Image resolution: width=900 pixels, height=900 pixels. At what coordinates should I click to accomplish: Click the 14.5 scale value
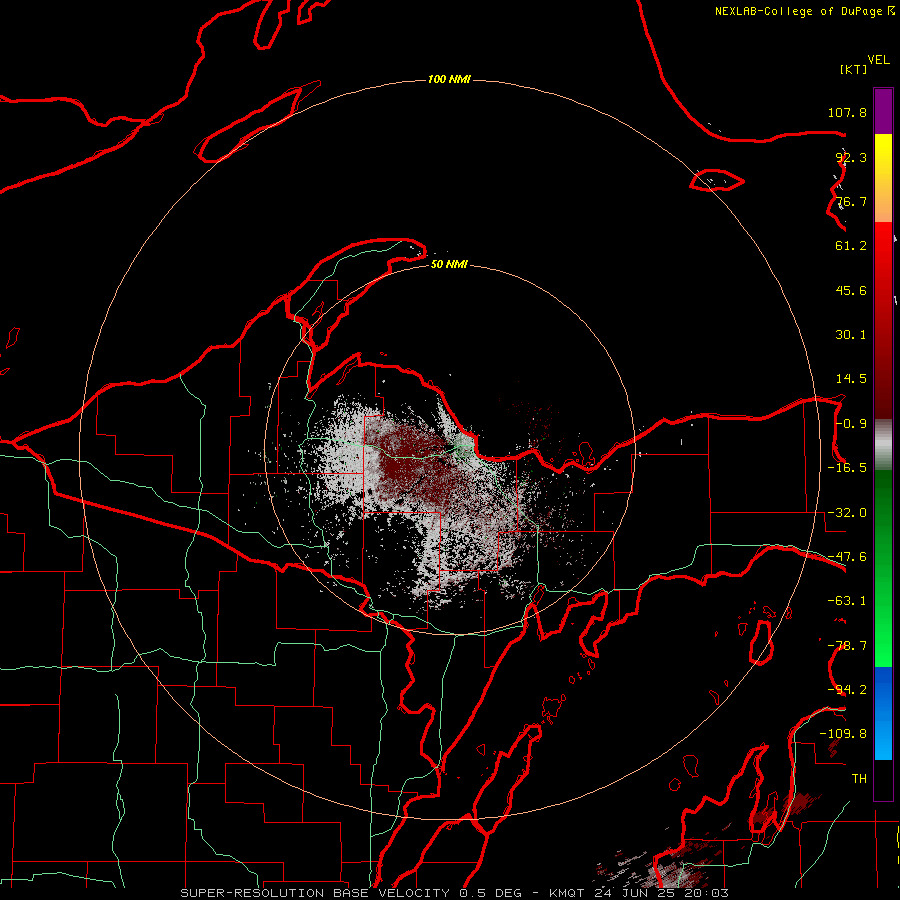(x=851, y=379)
